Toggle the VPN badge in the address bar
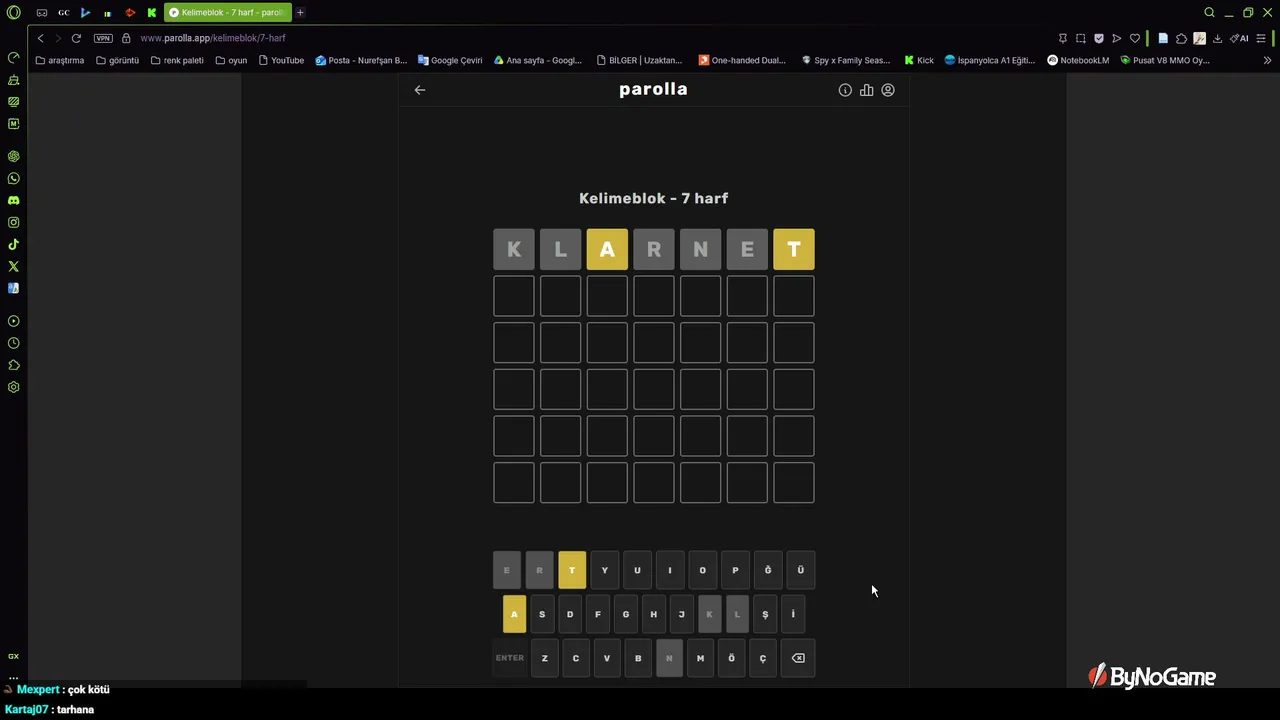The image size is (1280, 720). [x=103, y=38]
